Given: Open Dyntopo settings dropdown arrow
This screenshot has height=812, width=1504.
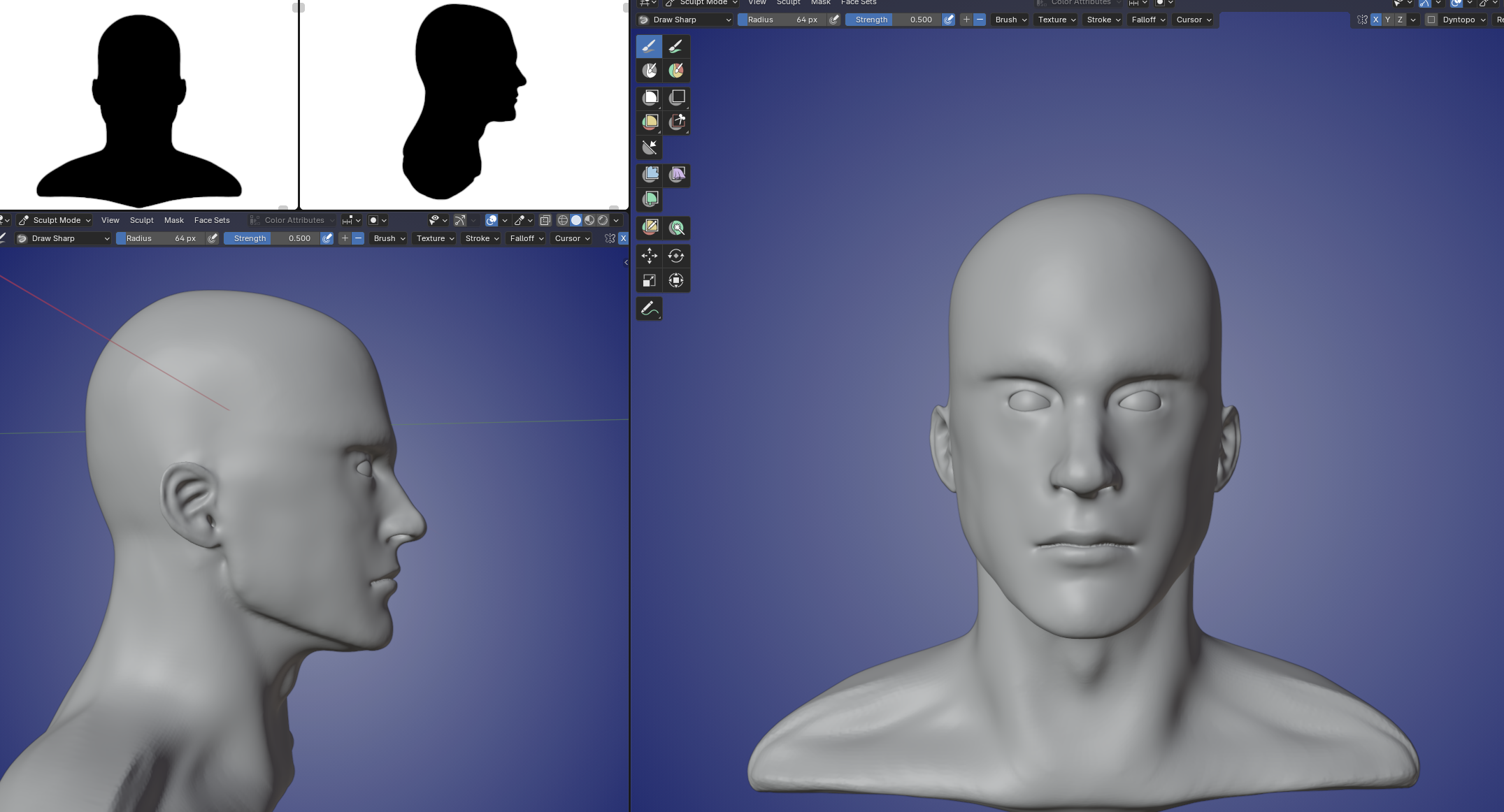Looking at the screenshot, I should tap(1482, 20).
